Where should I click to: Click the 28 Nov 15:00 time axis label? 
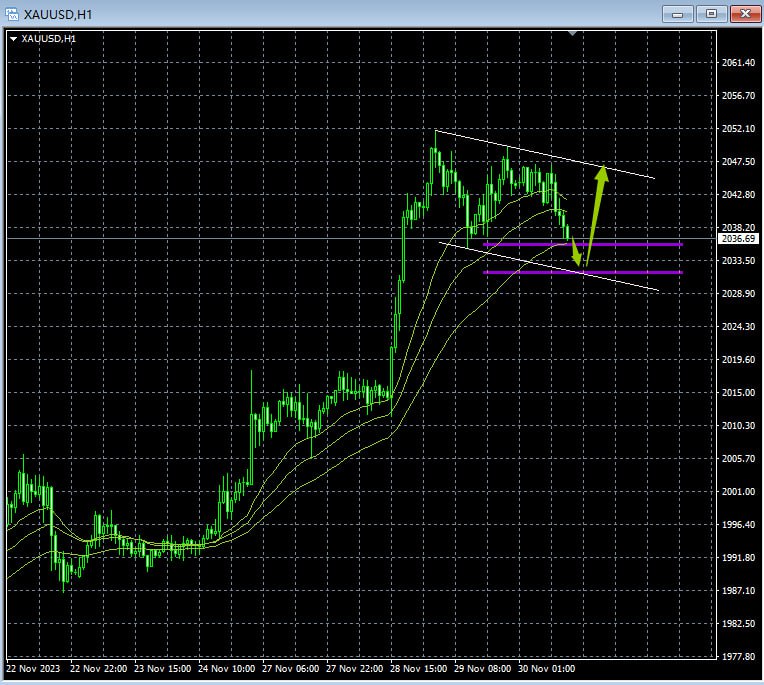419,668
